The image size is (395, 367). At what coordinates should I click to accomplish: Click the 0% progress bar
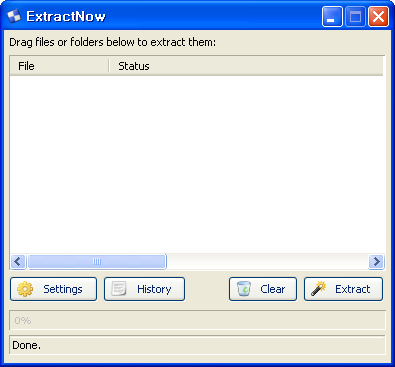(197, 320)
